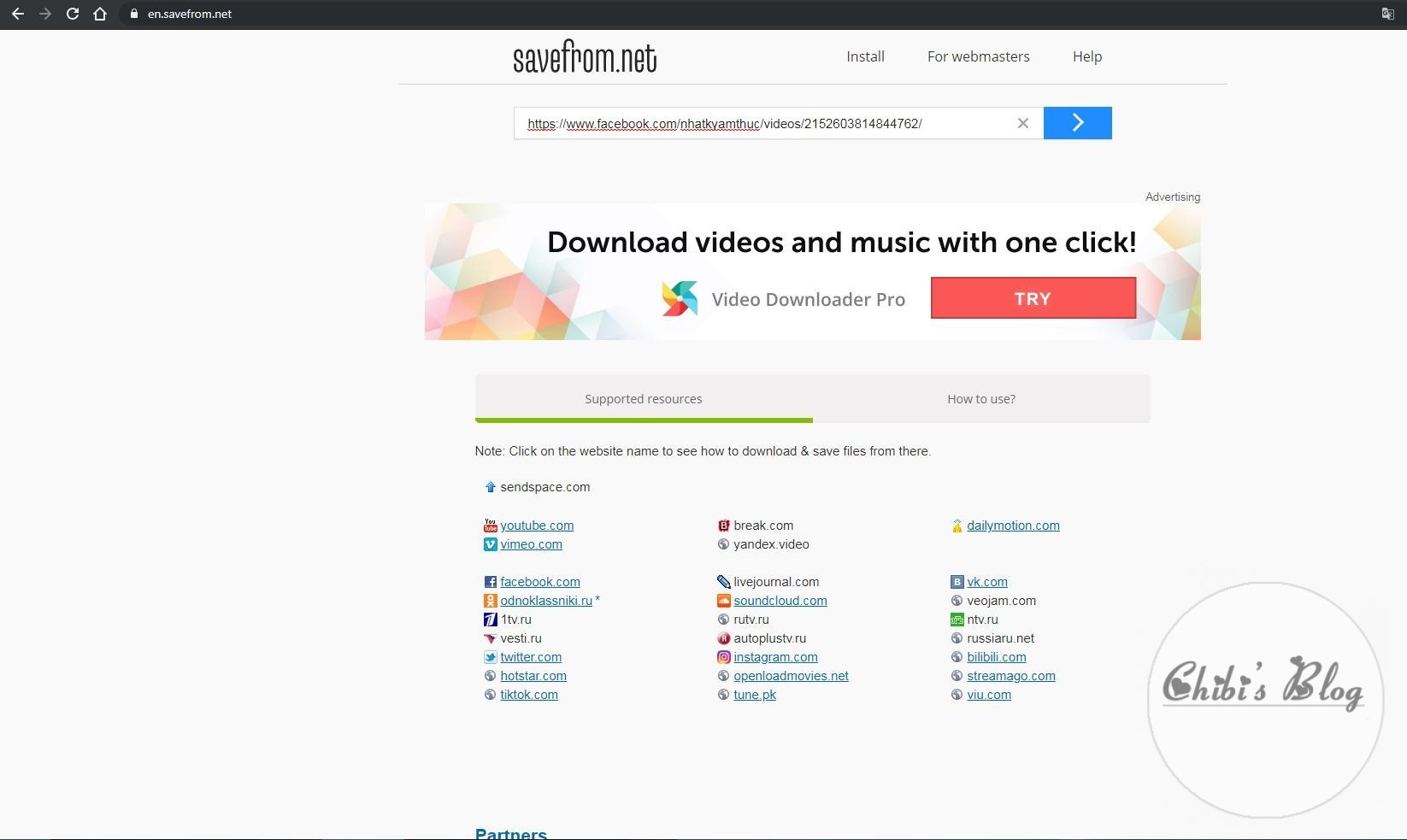Viewport: 1407px width, 840px height.
Task: Click the padlock icon in the address bar
Action: (x=133, y=14)
